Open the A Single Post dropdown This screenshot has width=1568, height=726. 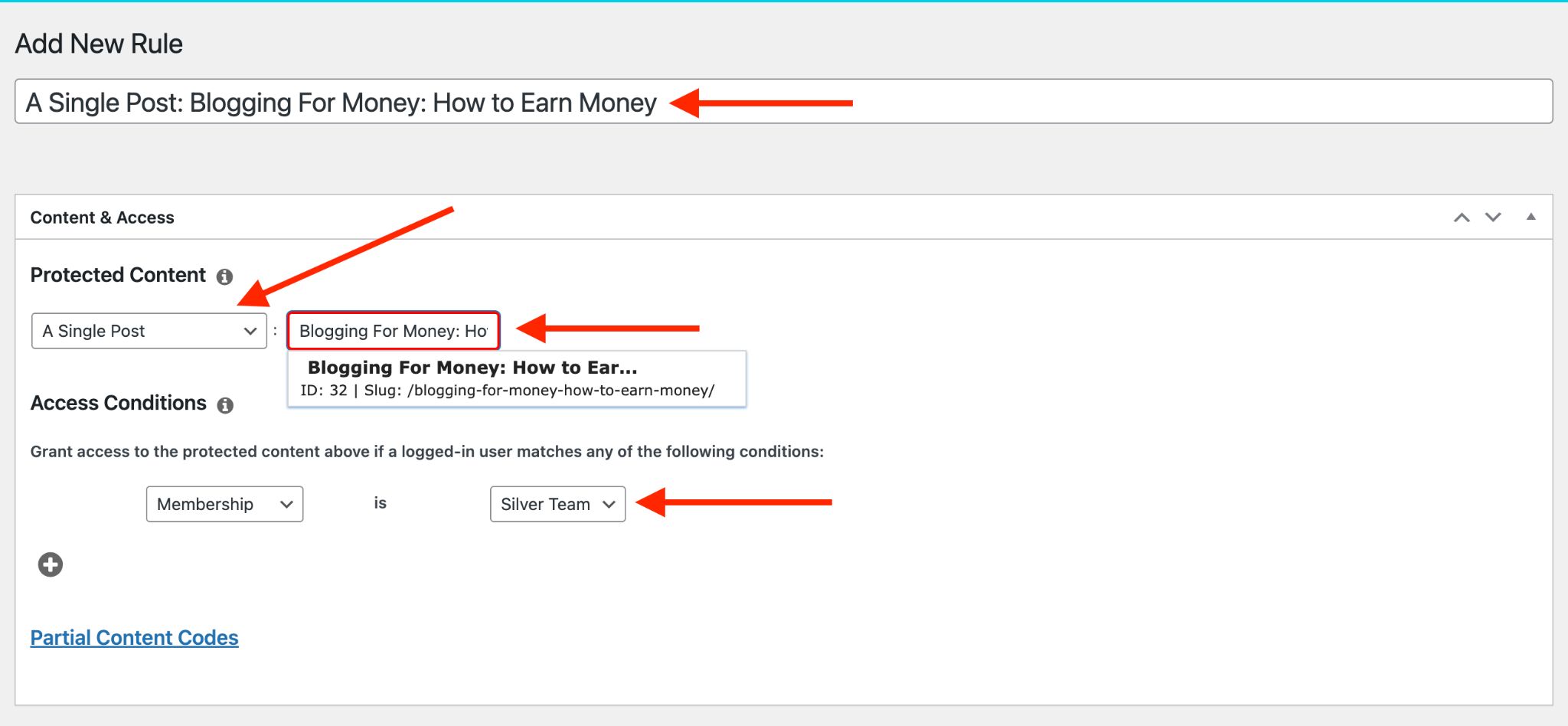(149, 331)
